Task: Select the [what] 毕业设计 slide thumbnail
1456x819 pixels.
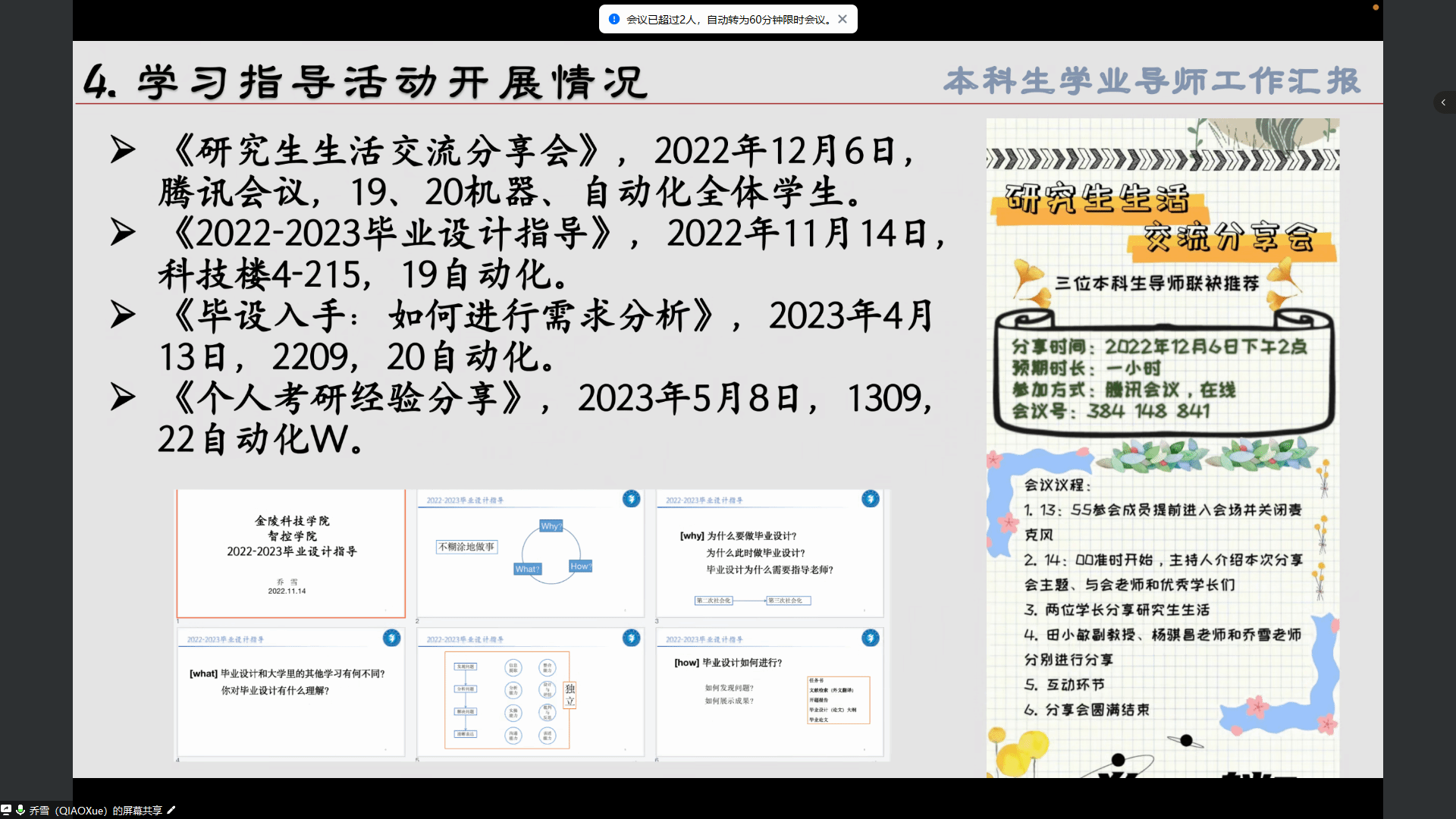Action: [291, 692]
